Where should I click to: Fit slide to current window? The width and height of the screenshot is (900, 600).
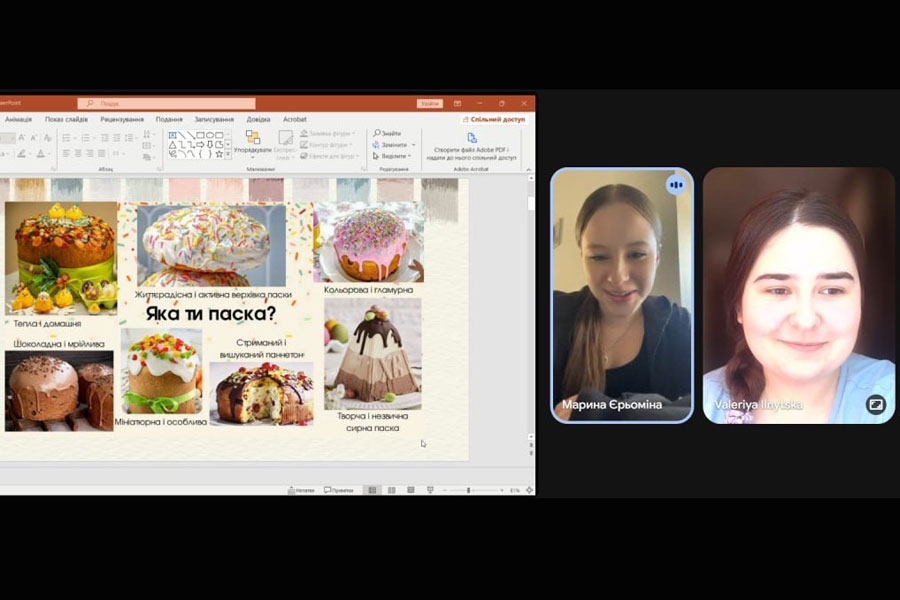point(527,490)
